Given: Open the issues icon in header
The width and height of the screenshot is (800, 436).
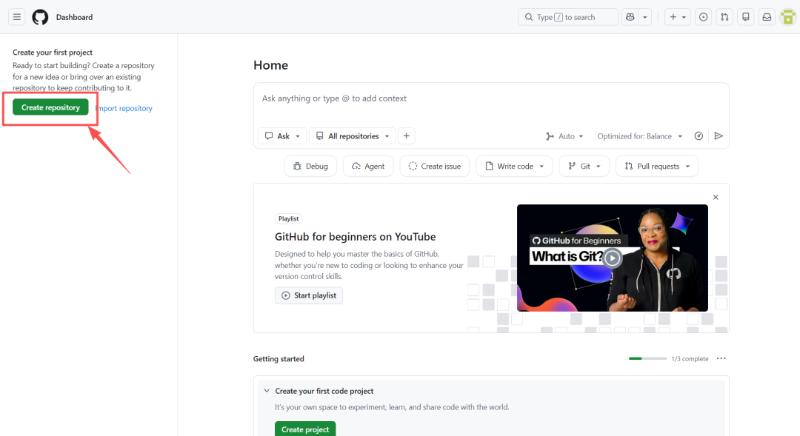Looking at the screenshot, I should pyautogui.click(x=703, y=17).
